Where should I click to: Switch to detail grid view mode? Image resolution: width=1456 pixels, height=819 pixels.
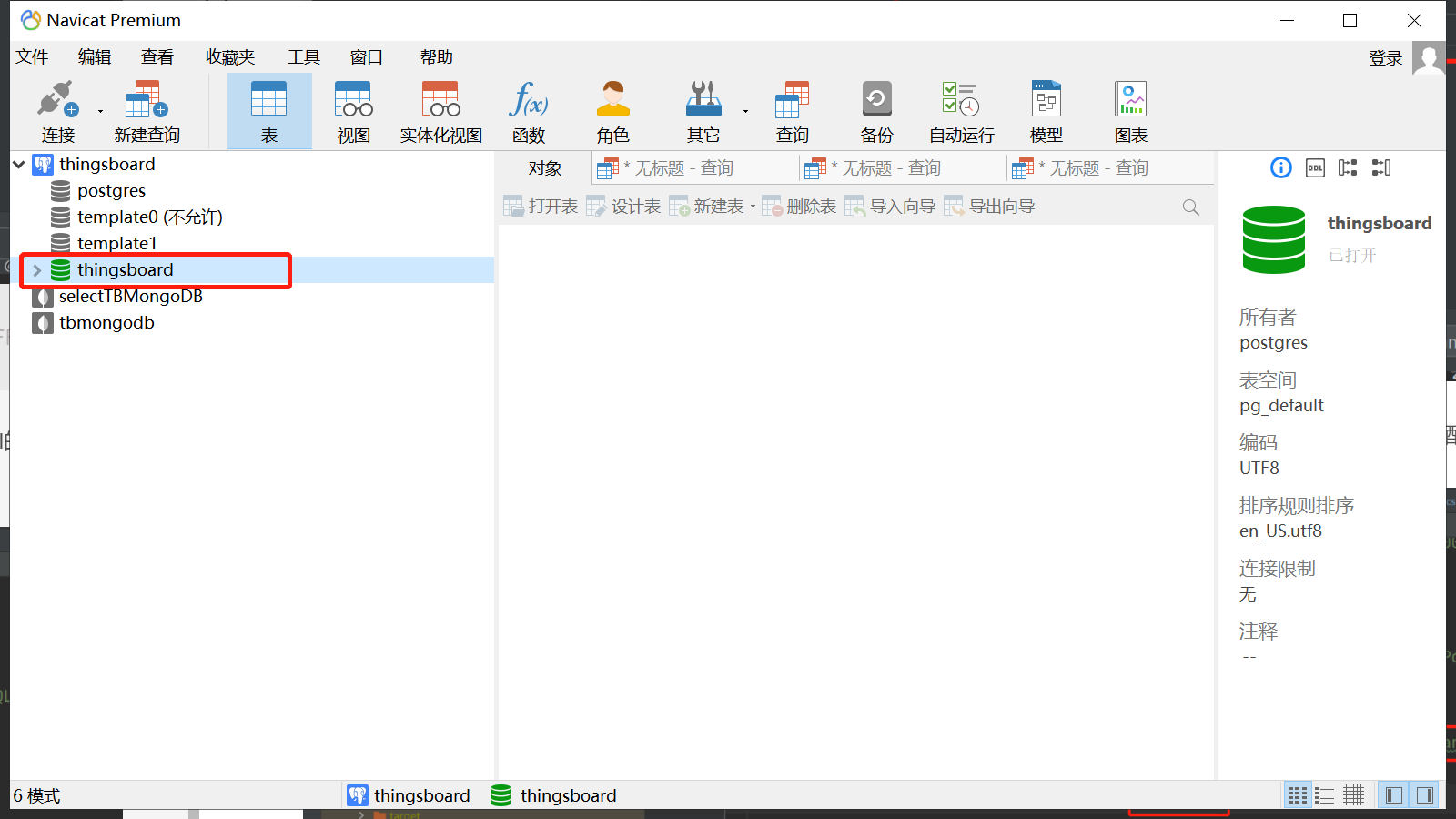click(x=1354, y=795)
